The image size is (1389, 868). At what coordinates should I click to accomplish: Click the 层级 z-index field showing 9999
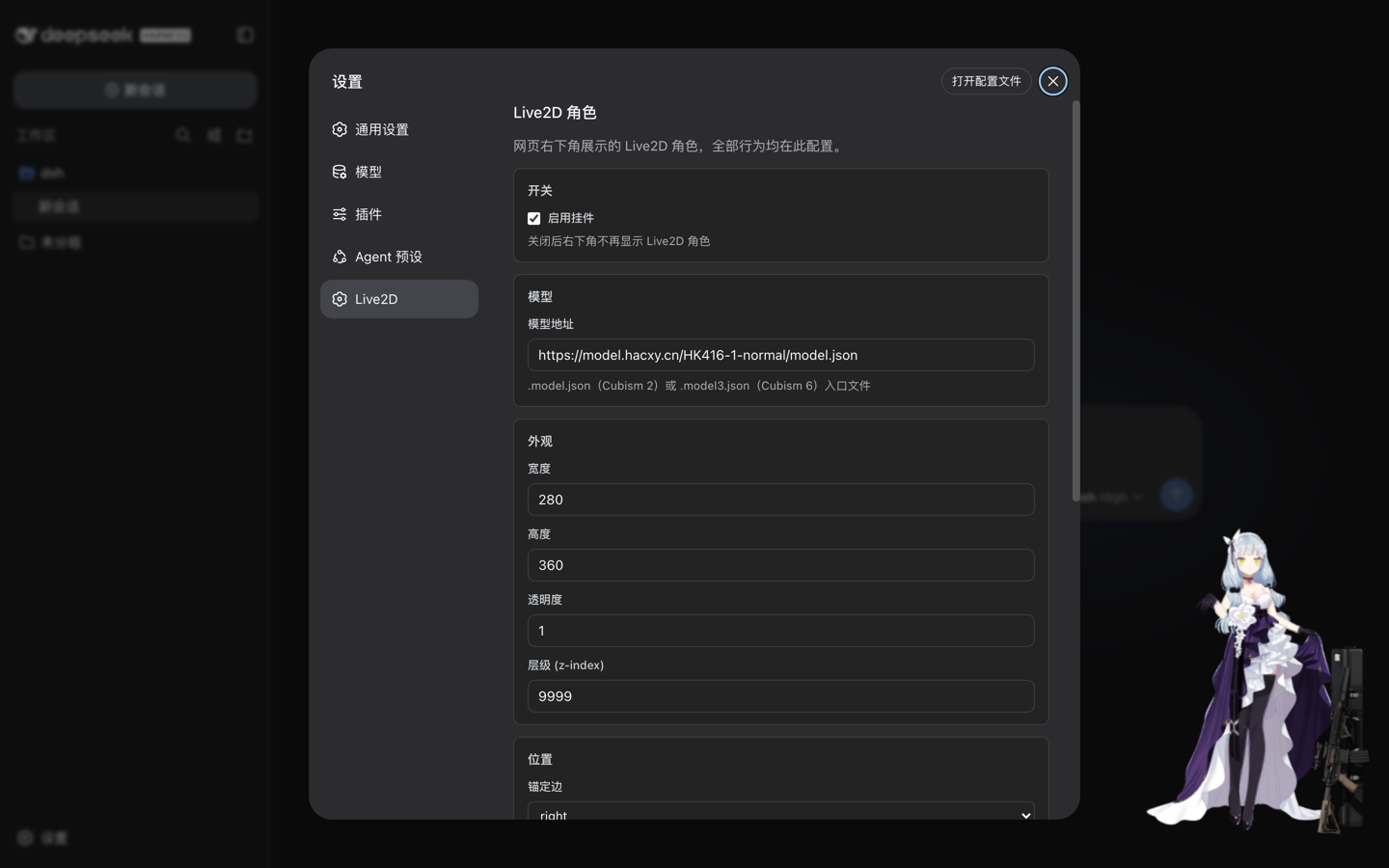[781, 696]
